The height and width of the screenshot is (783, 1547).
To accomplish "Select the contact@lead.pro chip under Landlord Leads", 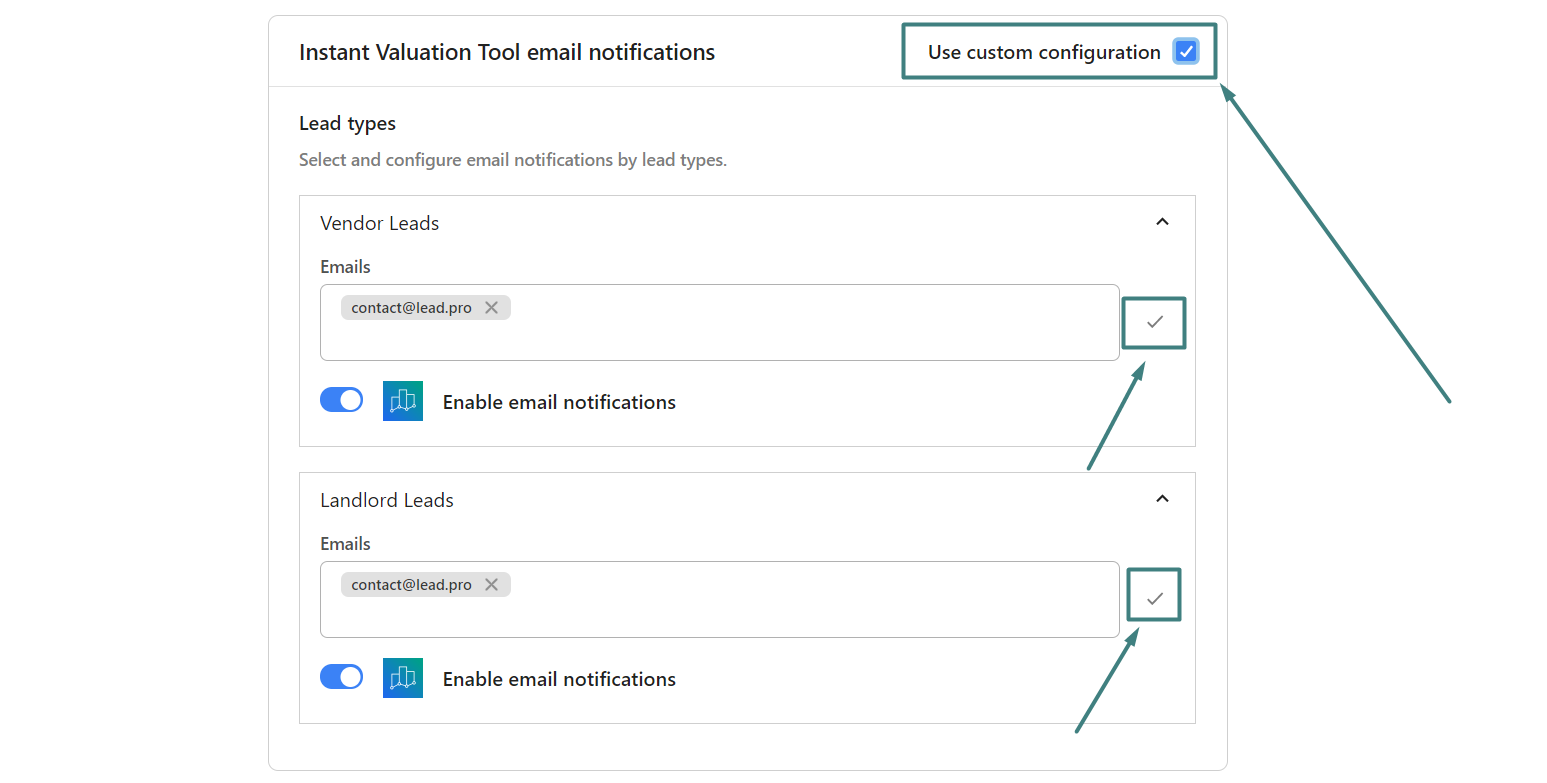I will coord(411,585).
